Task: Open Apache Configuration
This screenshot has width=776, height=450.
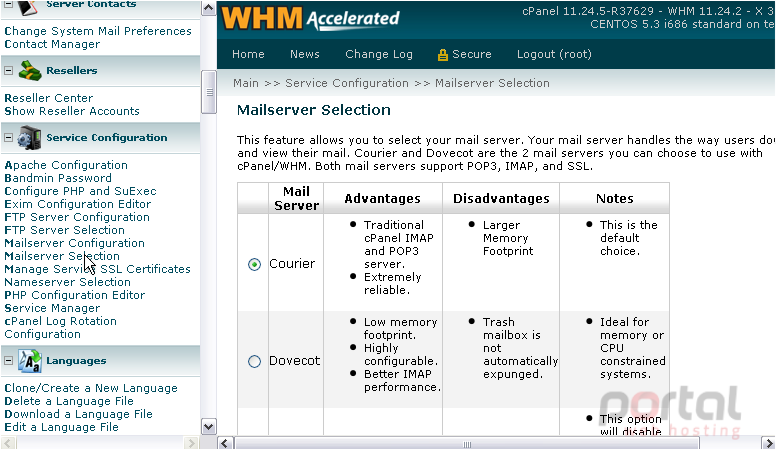Action: pos(66,165)
